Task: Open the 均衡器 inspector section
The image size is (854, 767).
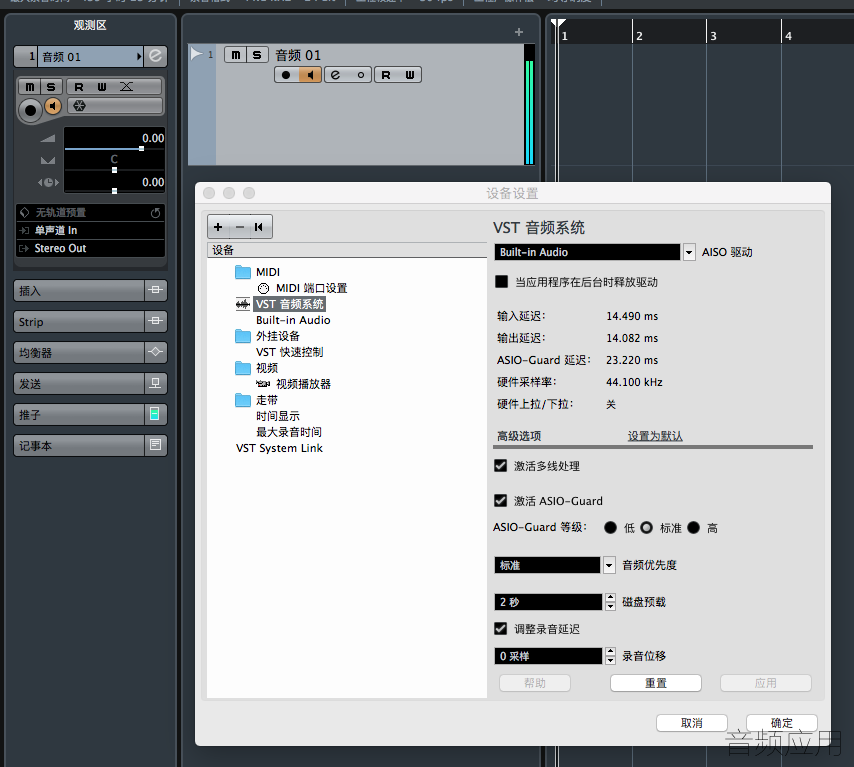Action: [79, 352]
